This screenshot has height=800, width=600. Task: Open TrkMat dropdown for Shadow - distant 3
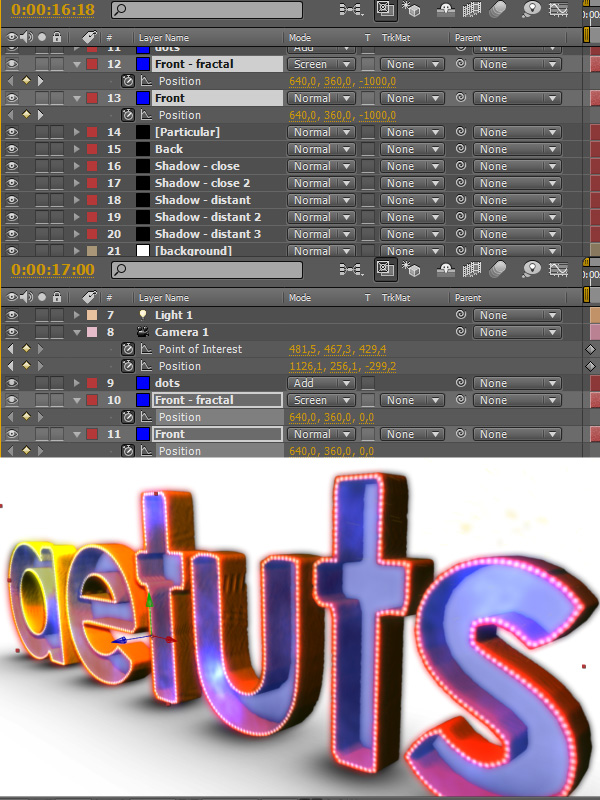click(x=412, y=234)
